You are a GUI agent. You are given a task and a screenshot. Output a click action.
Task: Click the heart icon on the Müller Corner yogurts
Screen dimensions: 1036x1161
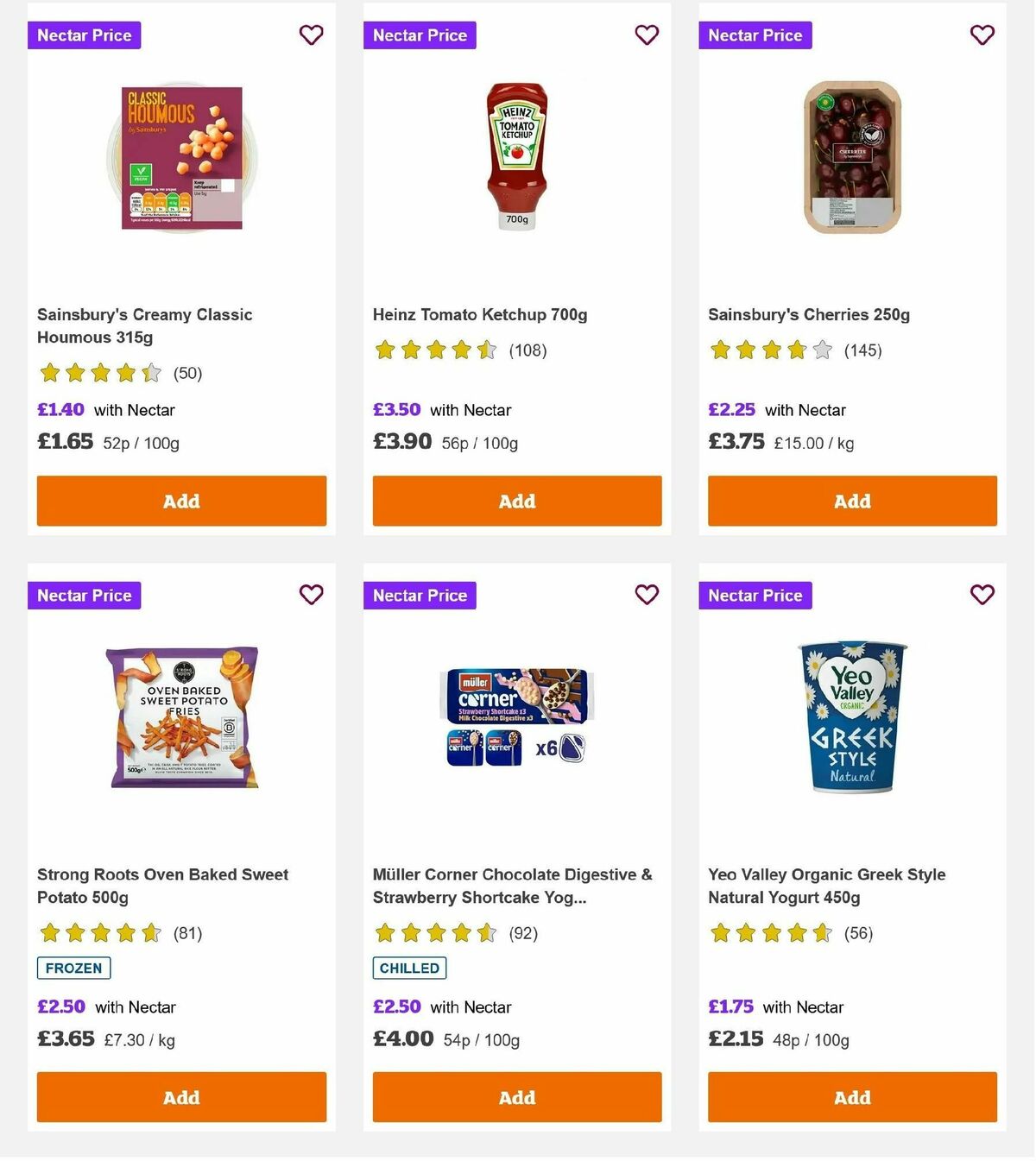click(647, 595)
